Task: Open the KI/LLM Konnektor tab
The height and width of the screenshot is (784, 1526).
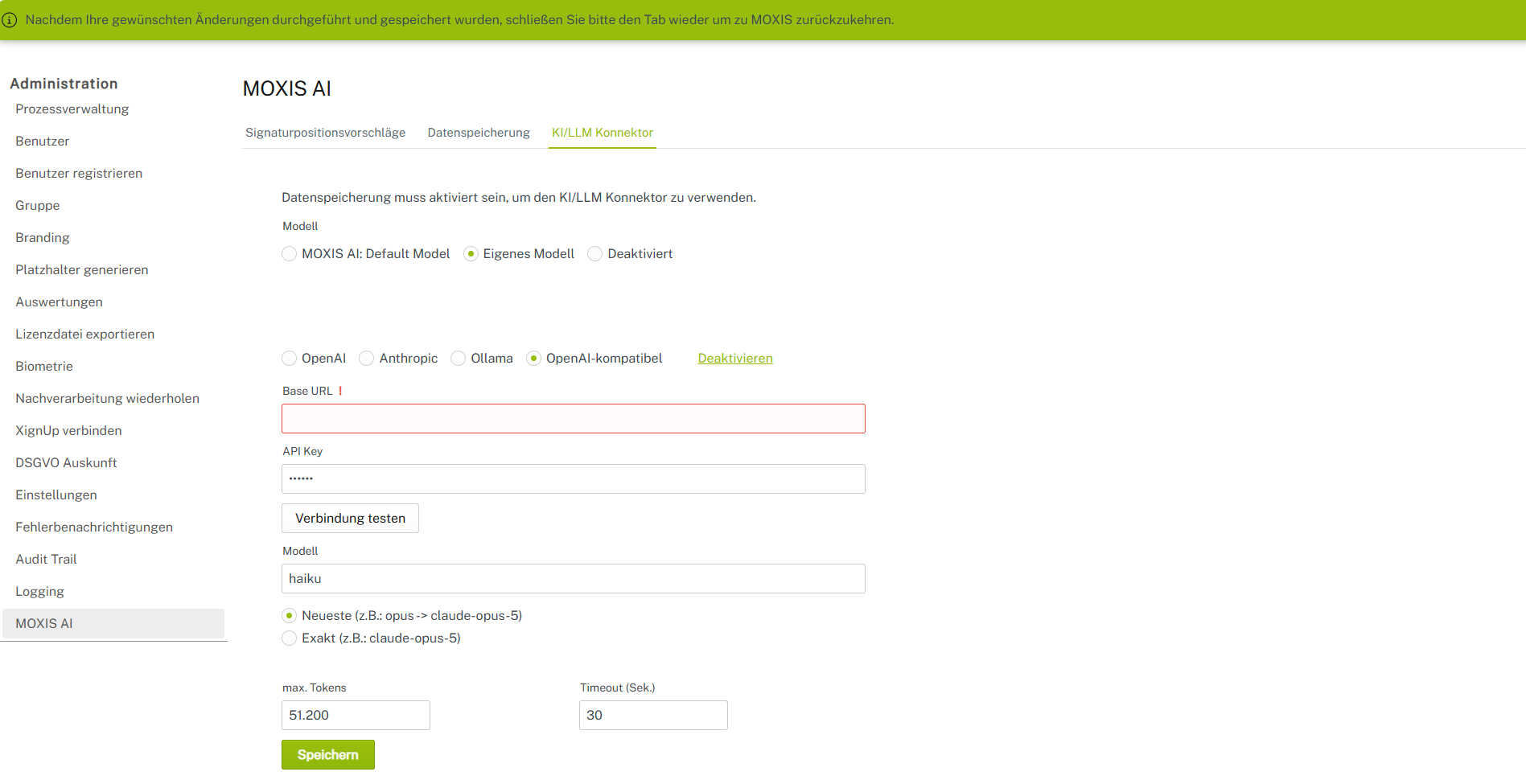Action: click(603, 133)
